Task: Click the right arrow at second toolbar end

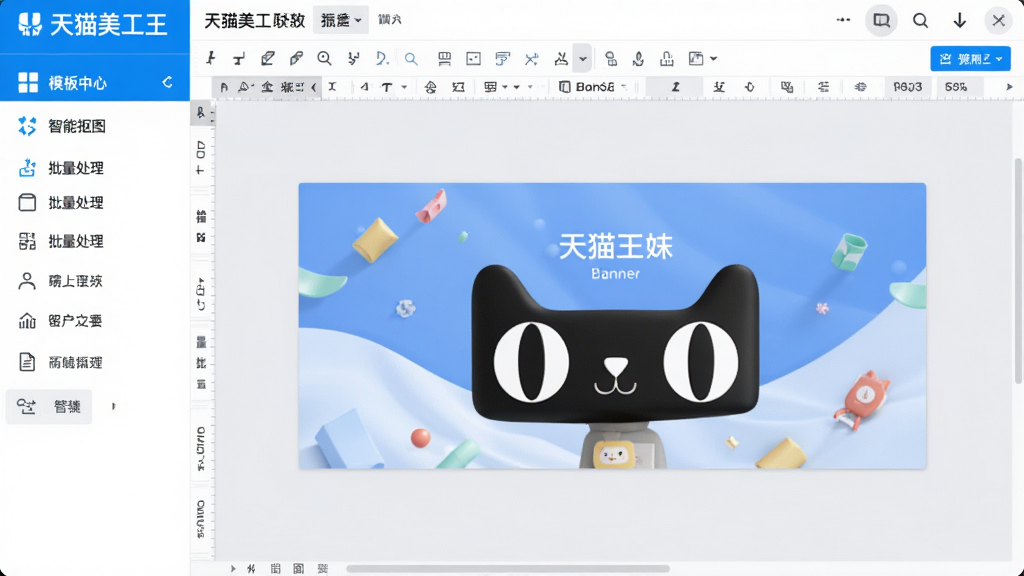Action: coord(1009,87)
